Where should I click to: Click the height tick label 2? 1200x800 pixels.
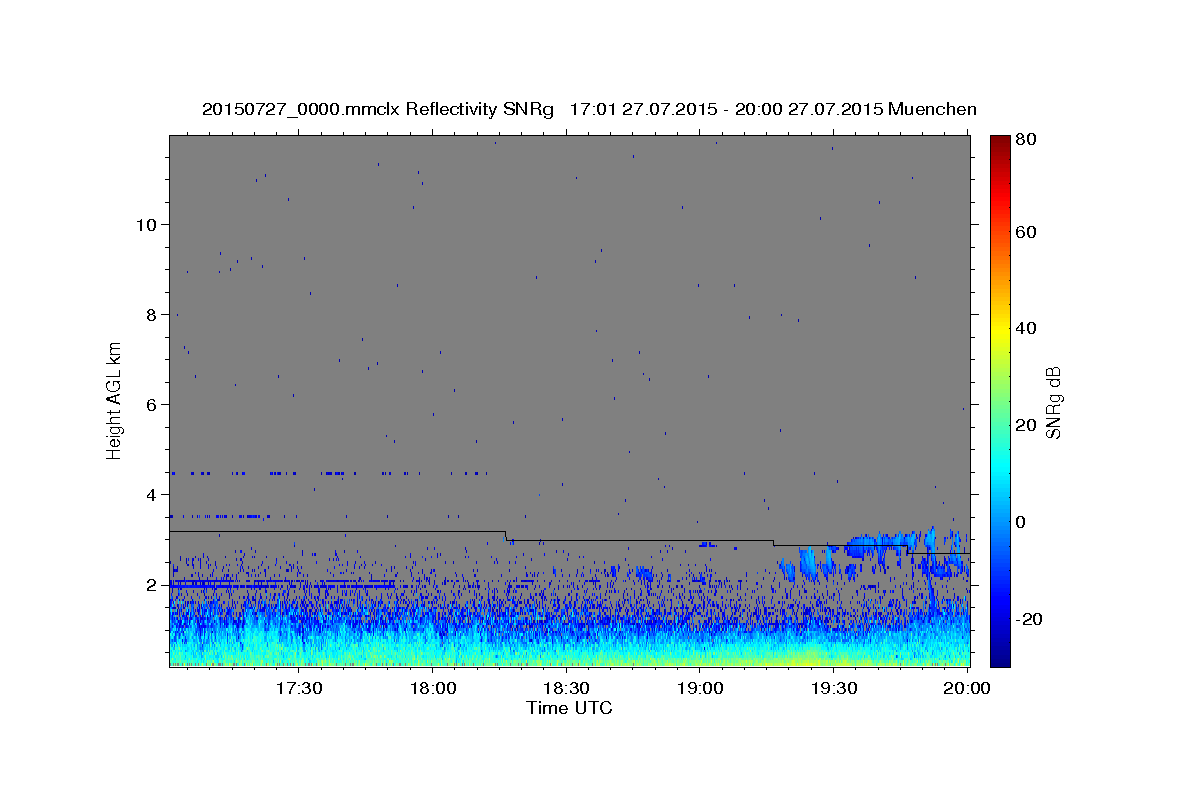[x=151, y=584]
